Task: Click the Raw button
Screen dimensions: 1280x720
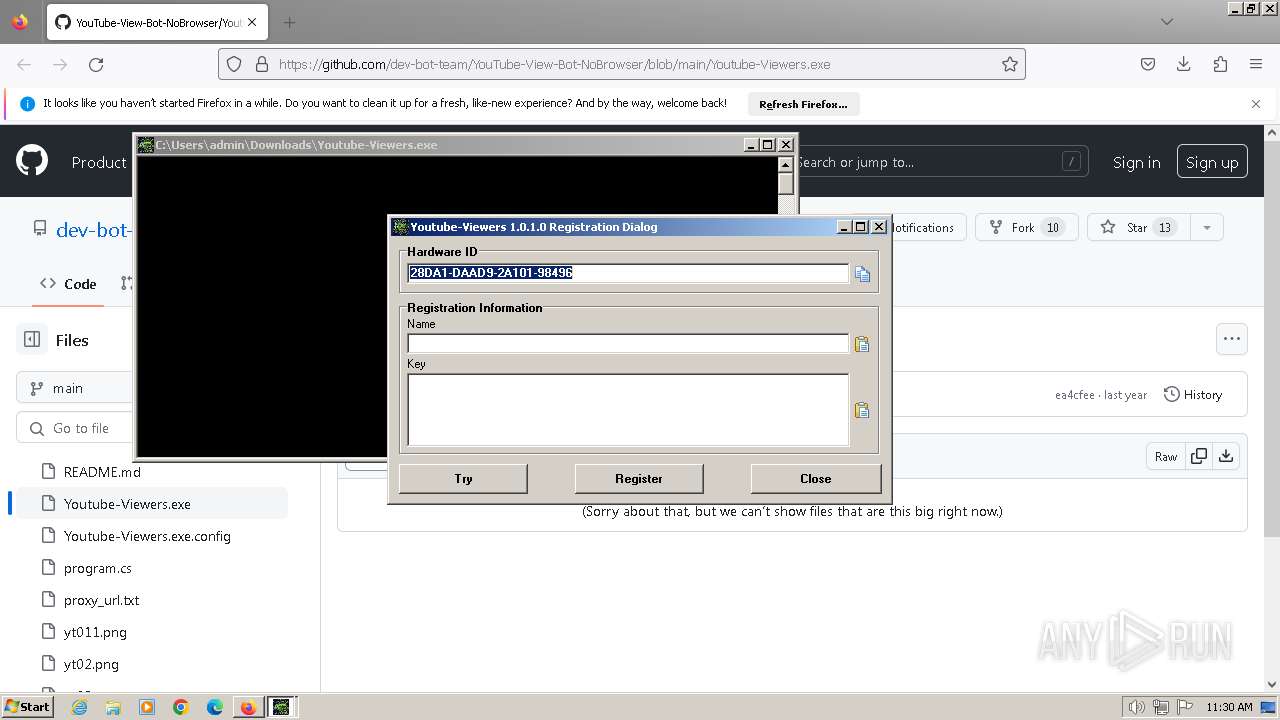Action: coord(1166,456)
